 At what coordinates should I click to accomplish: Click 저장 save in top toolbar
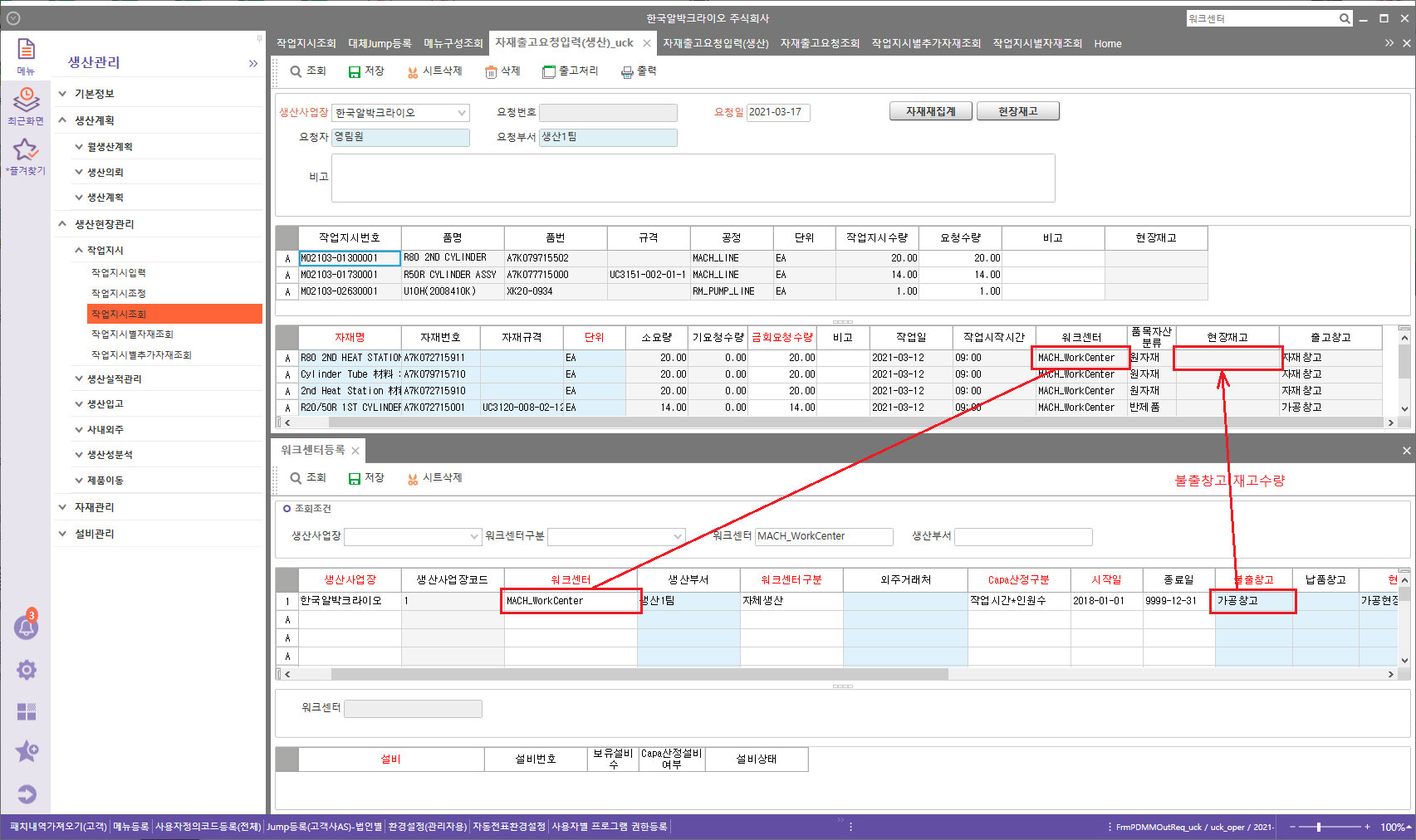(x=366, y=71)
